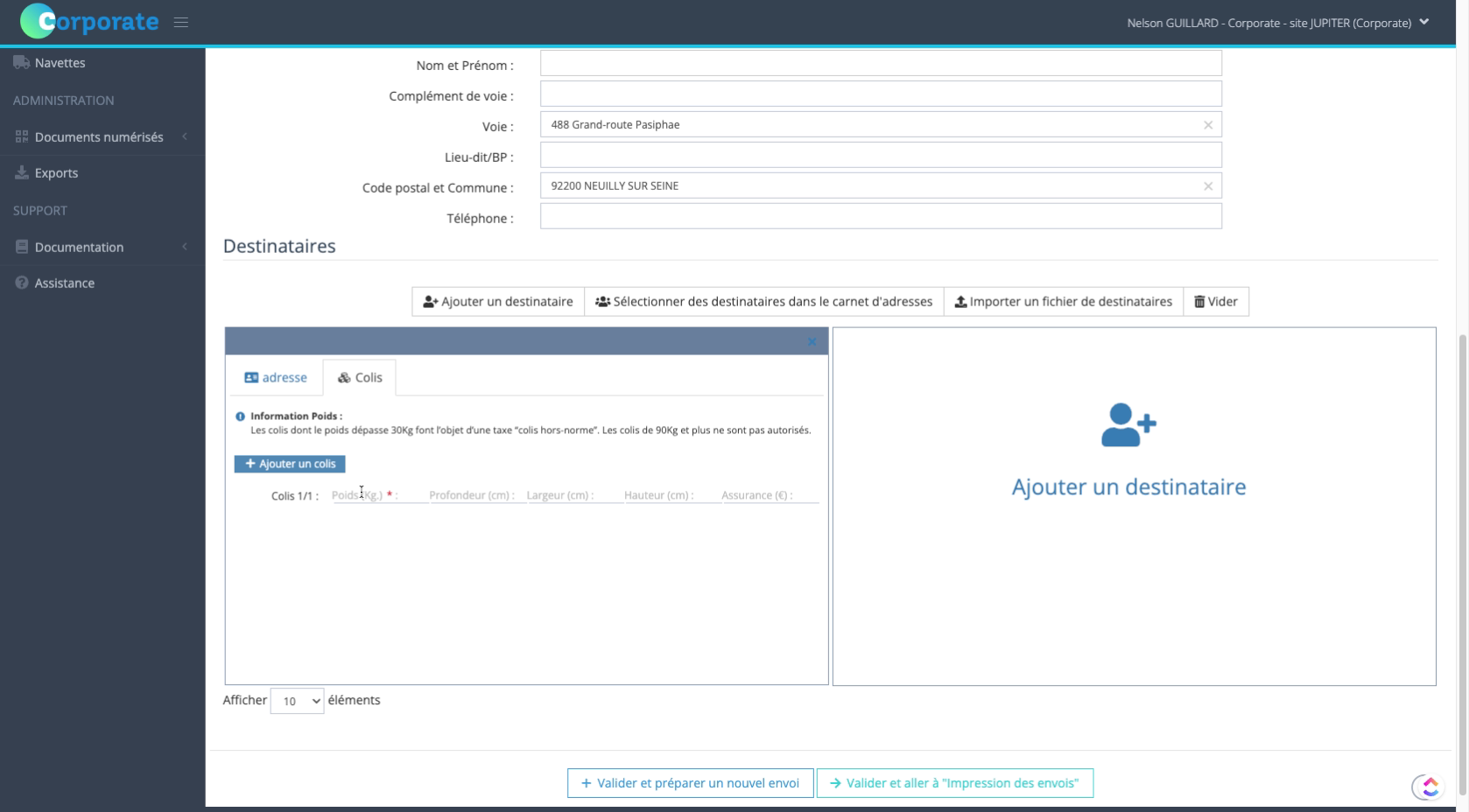Expand the Documentation menu

pyautogui.click(x=102, y=247)
